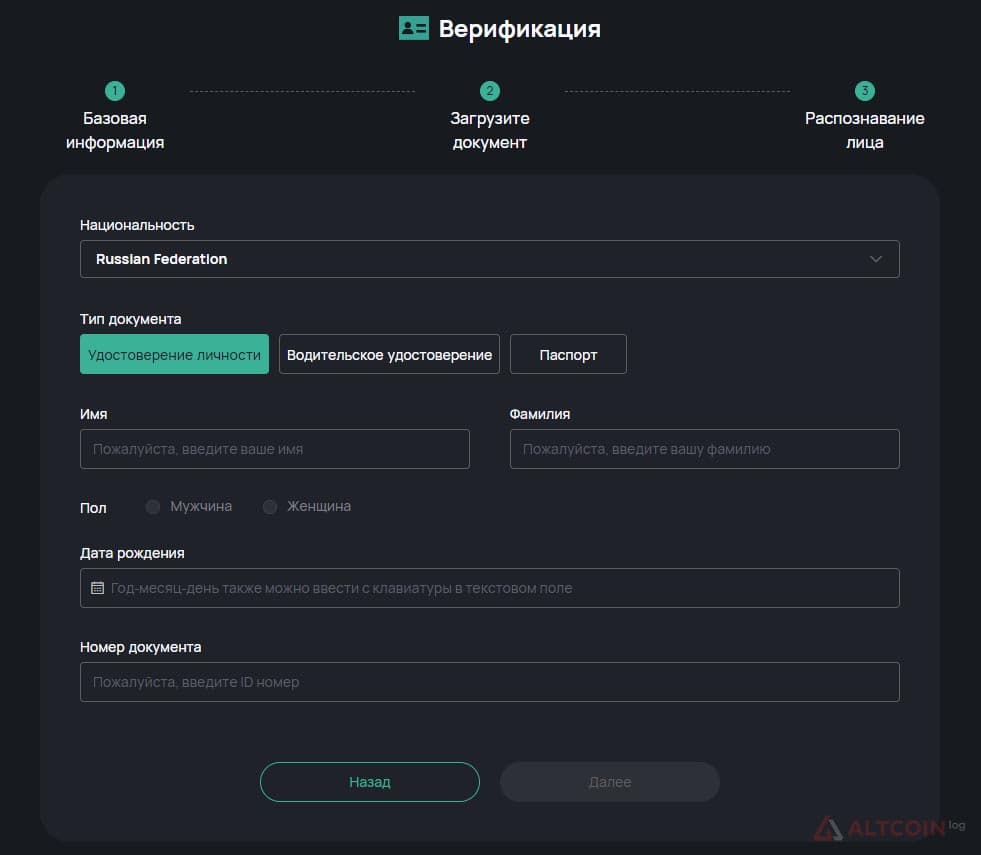This screenshot has height=855, width=981.
Task: Click the Верификация page heading
Action: (519, 29)
